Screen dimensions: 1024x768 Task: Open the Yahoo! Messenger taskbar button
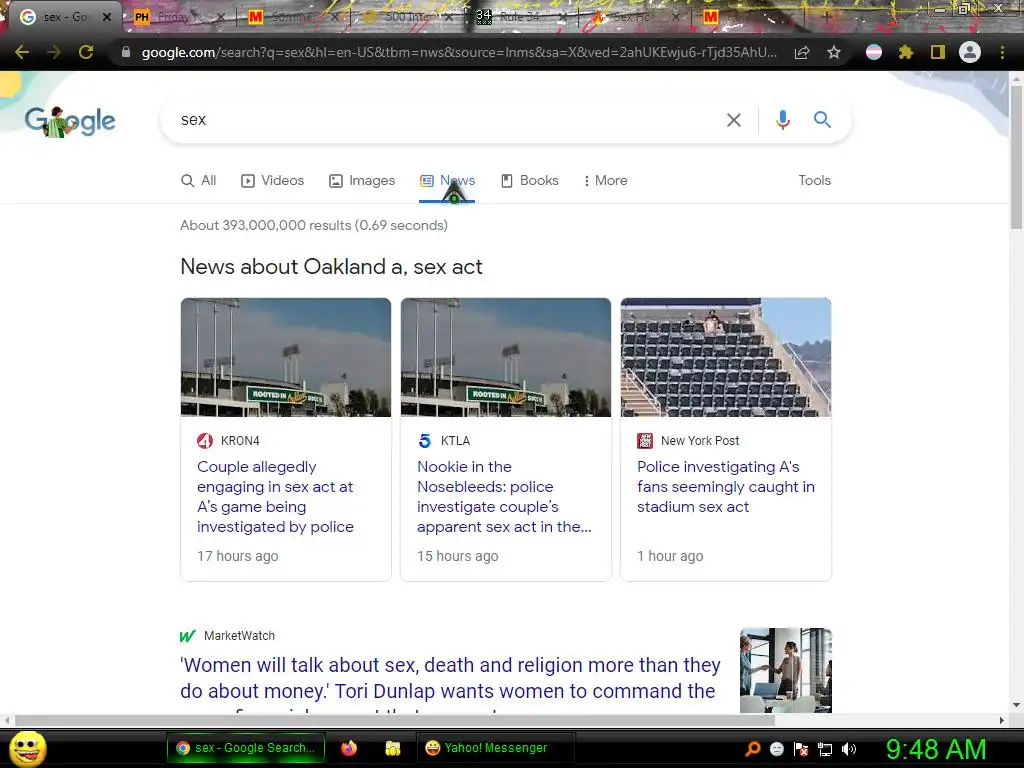tap(495, 748)
